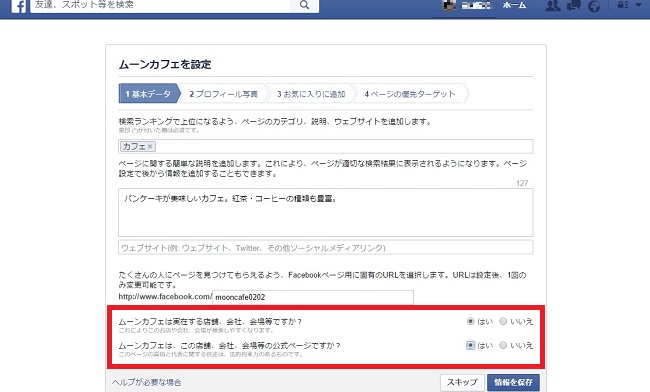Click the page description text area

click(x=325, y=212)
